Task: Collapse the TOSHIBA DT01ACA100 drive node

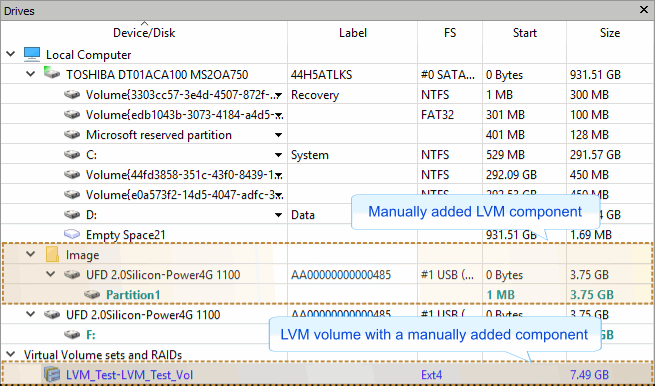Action: [x=31, y=74]
